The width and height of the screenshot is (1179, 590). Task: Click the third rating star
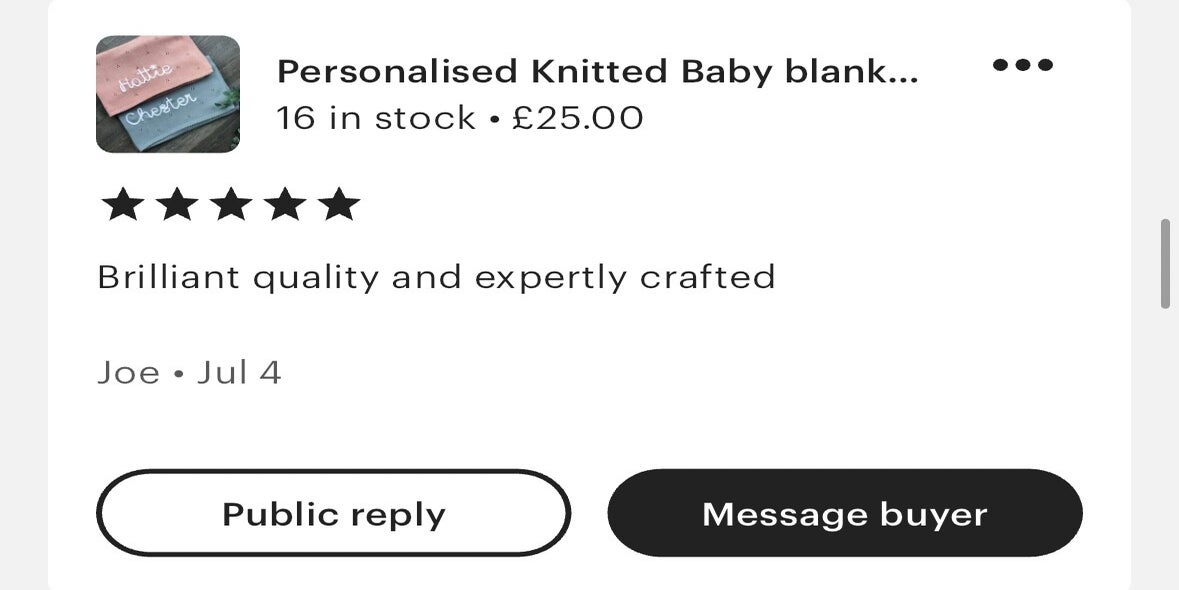click(x=231, y=204)
